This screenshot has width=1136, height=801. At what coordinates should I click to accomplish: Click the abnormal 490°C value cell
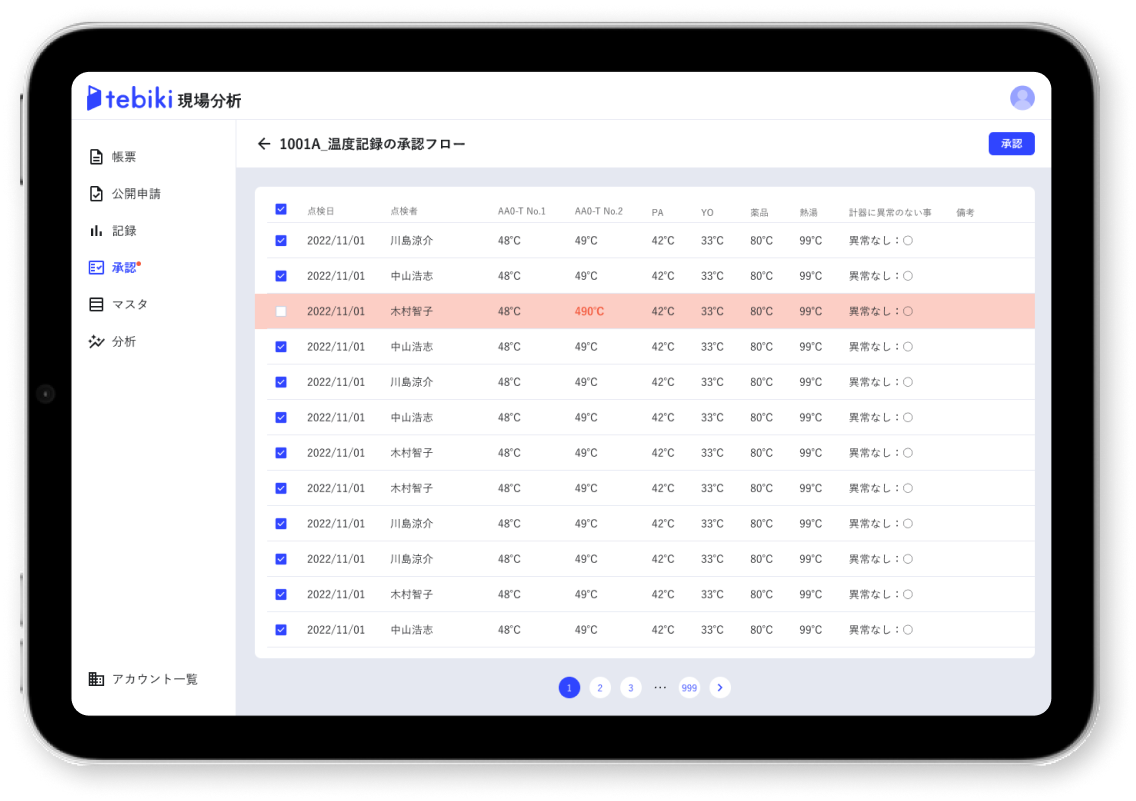coord(589,312)
